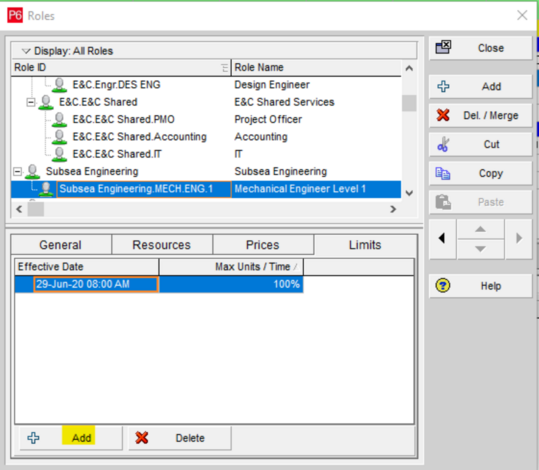539x470 pixels.
Task: Click the E&C Shared Services role name
Action: 284,102
